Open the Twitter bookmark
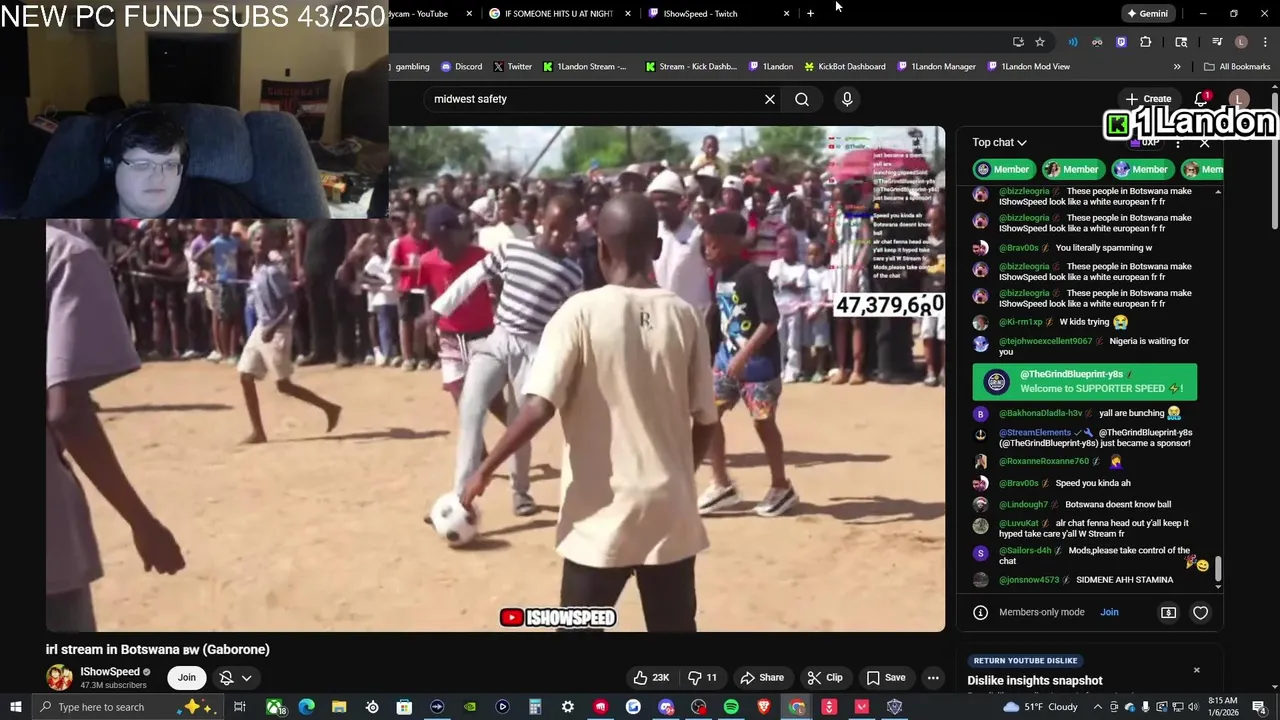Viewport: 1280px width, 720px height. point(512,67)
